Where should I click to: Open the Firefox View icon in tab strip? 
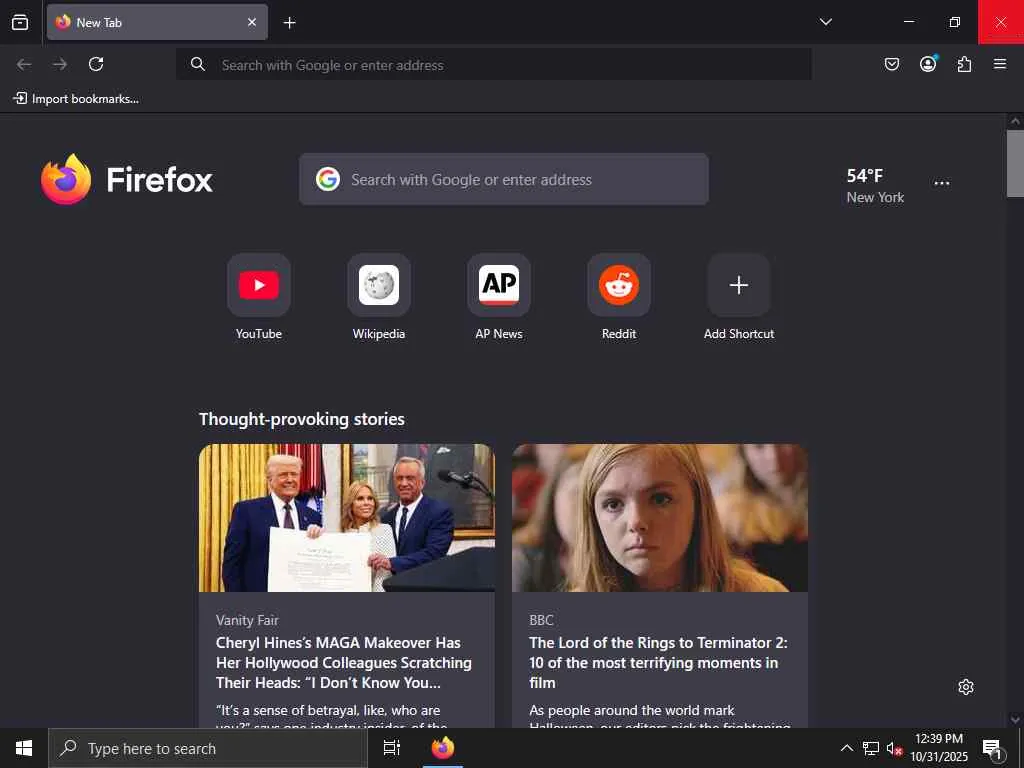(20, 22)
